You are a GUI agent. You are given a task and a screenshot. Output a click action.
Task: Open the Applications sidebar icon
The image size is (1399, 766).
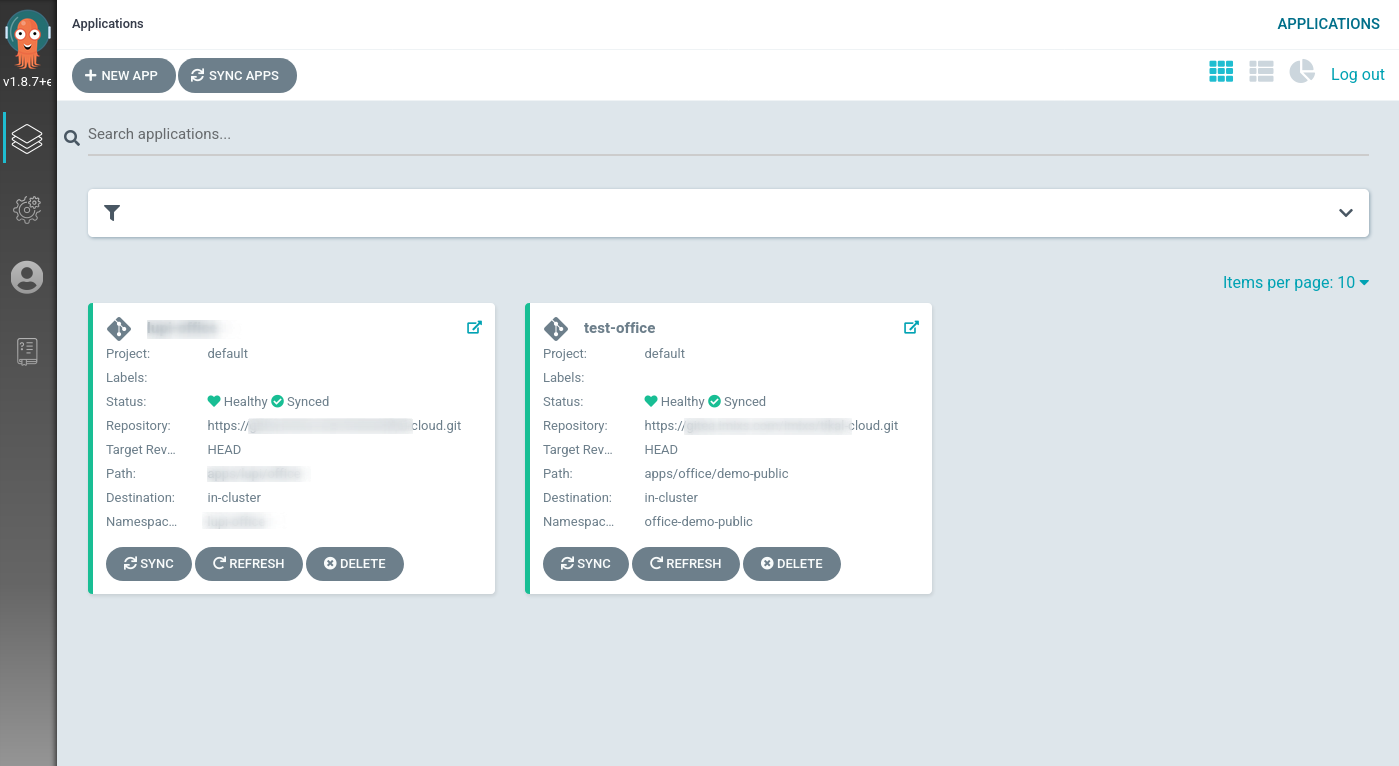pos(28,137)
